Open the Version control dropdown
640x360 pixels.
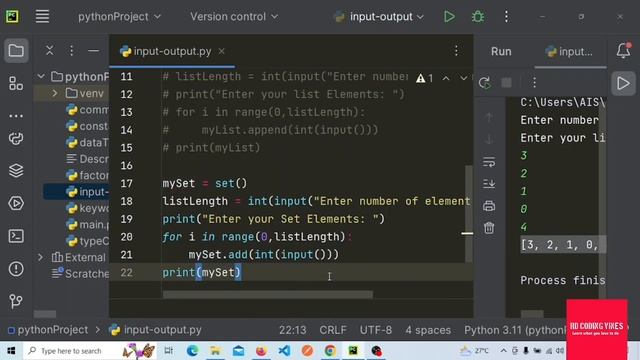click(x=234, y=17)
